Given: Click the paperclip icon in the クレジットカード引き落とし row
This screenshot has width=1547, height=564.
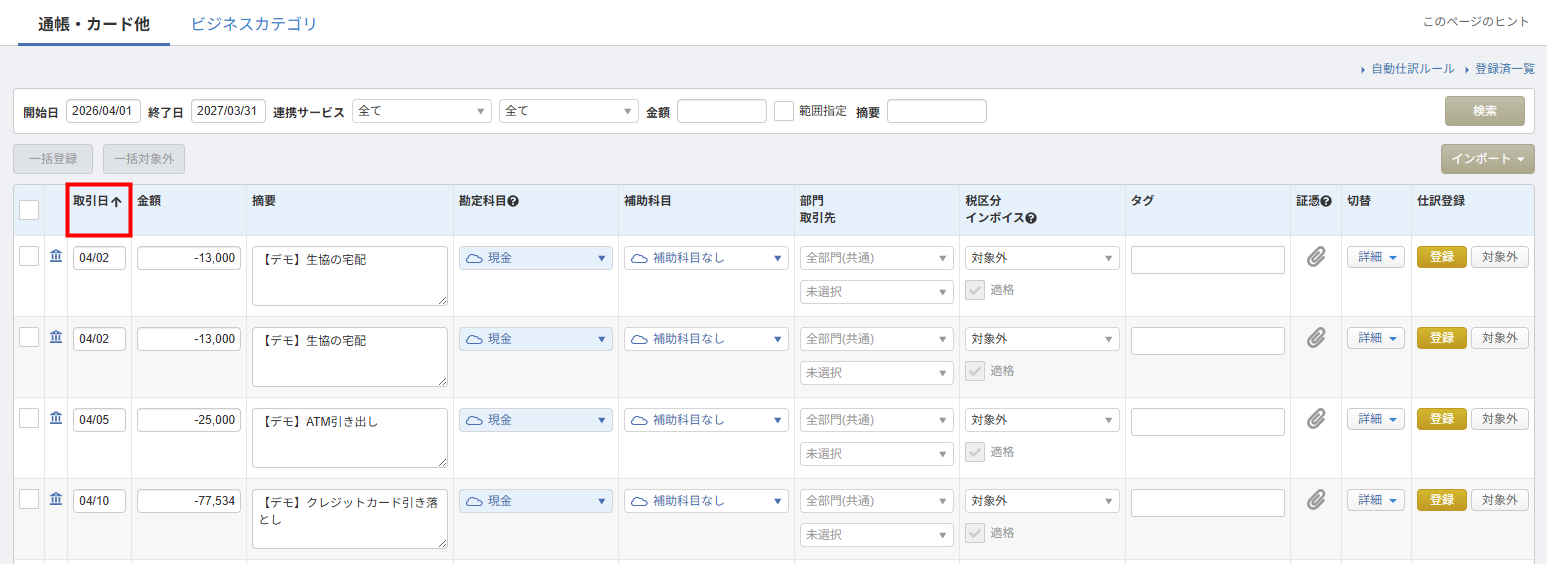Looking at the screenshot, I should [x=1316, y=499].
